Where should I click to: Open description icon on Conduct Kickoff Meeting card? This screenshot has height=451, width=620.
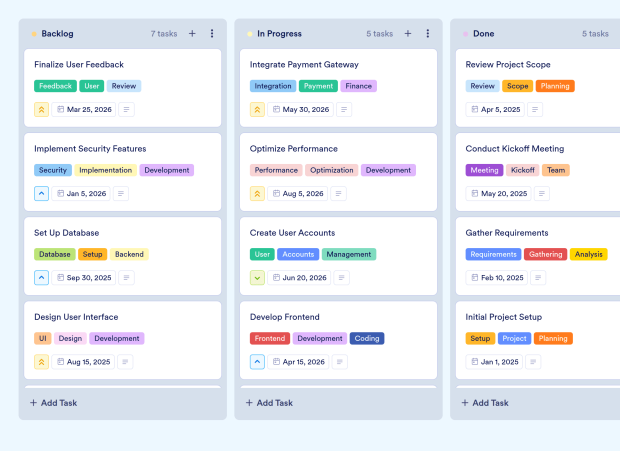(542, 194)
